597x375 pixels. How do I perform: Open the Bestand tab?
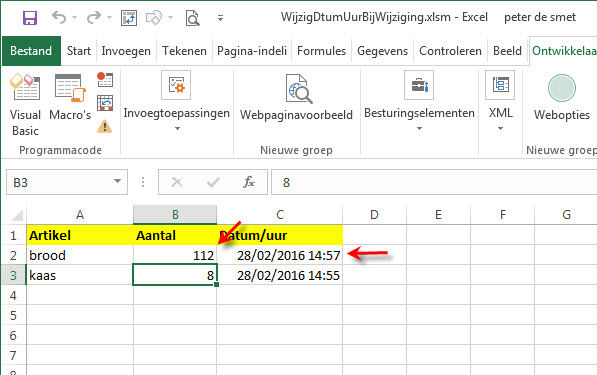pos(31,51)
